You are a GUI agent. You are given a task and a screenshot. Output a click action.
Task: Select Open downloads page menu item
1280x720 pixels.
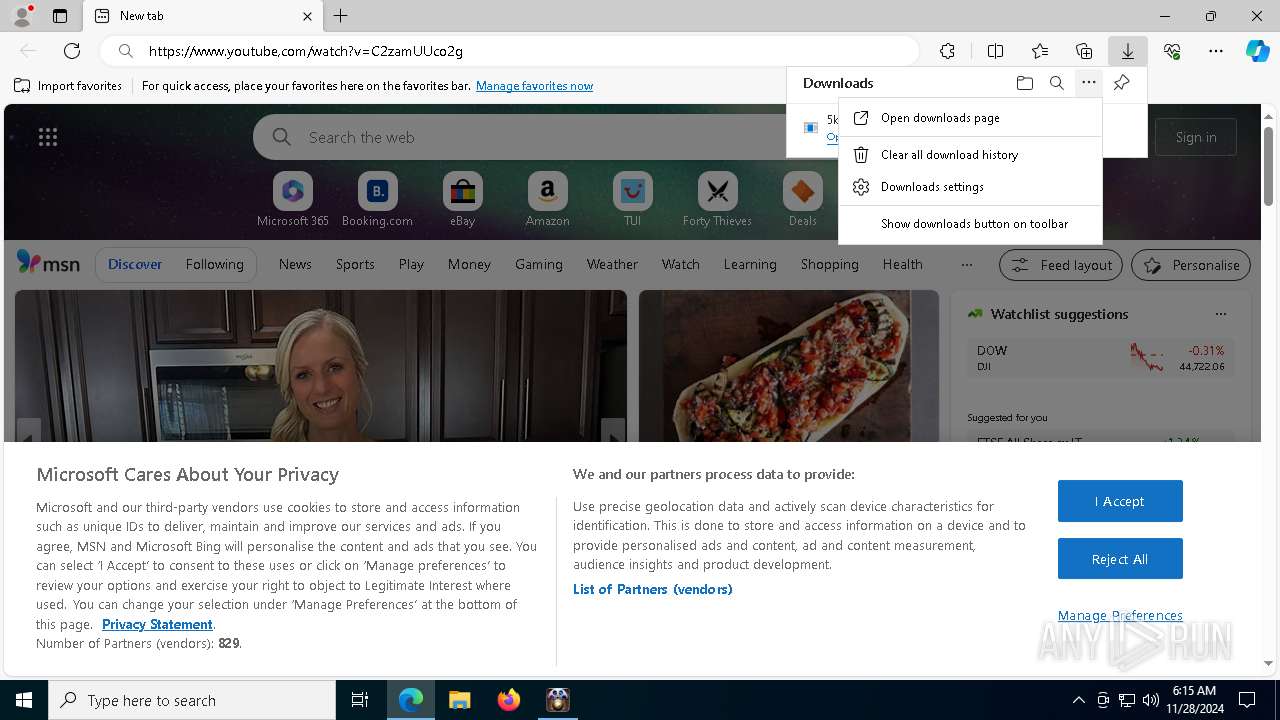970,118
